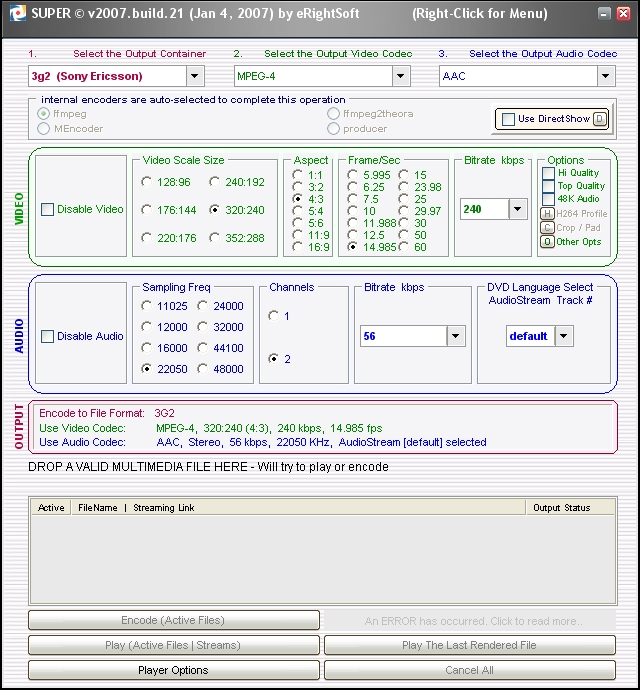Image resolution: width=640 pixels, height=690 pixels.
Task: Tick the Disable Video checkbox
Action: (47, 209)
